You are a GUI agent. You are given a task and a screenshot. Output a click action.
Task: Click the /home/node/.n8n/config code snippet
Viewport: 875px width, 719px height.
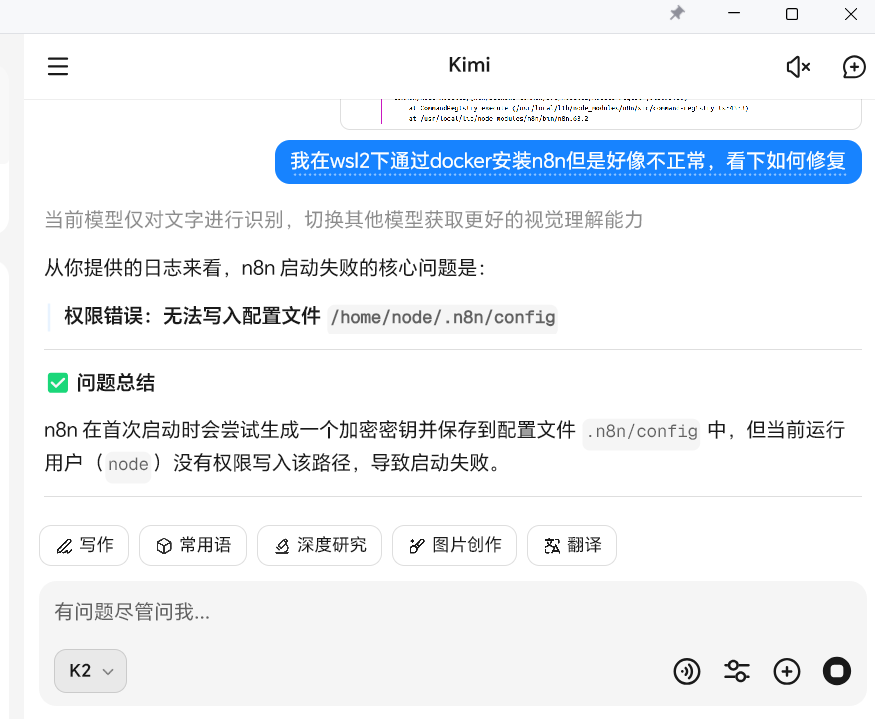click(442, 317)
